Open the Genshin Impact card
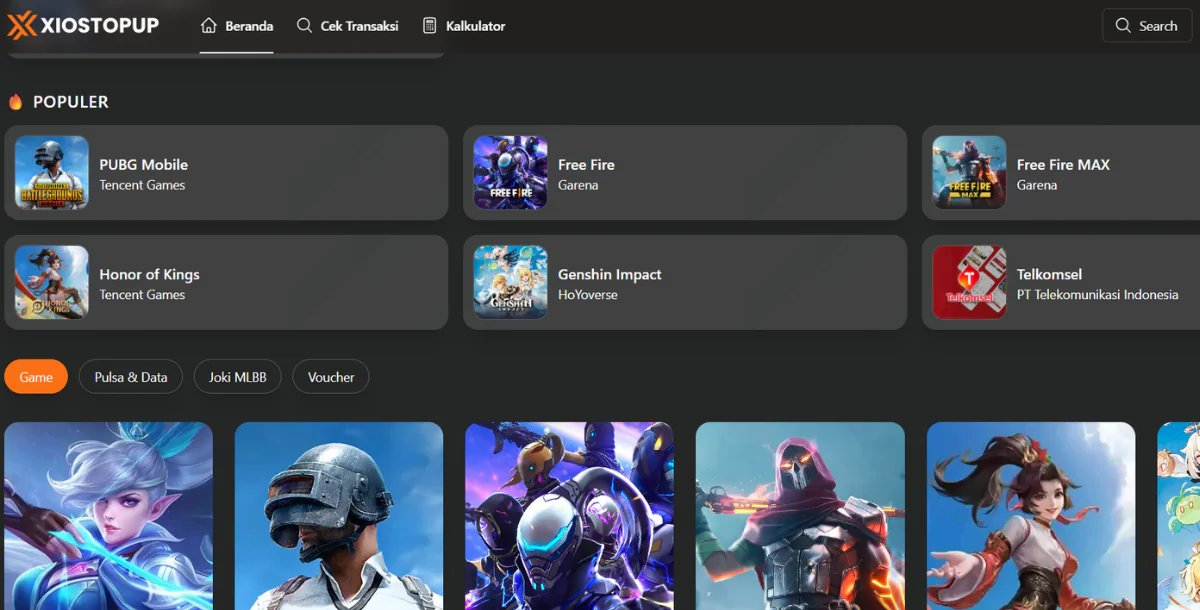This screenshot has width=1200, height=610. (x=685, y=283)
